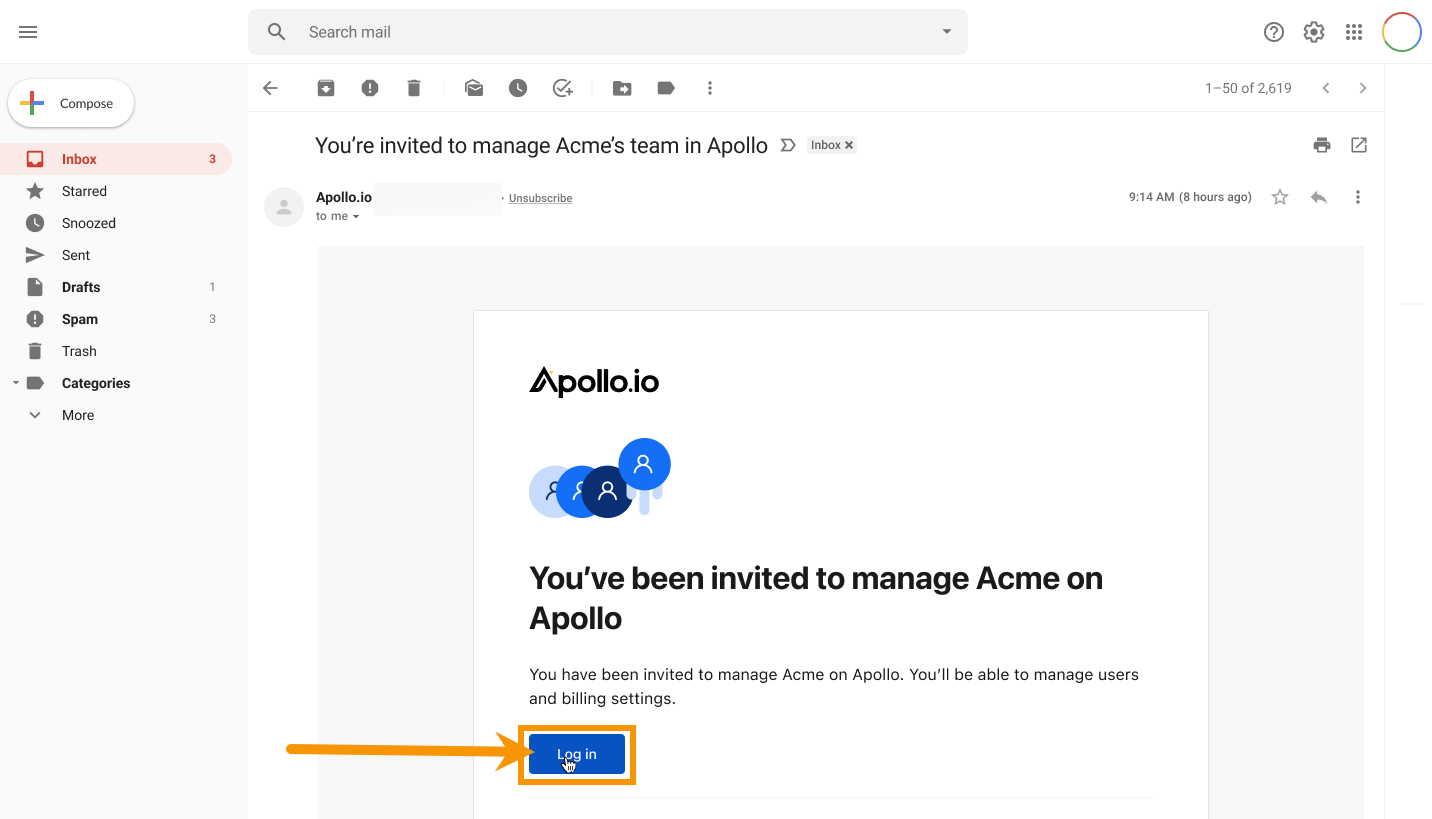Click the 'You've been invited' heading
The height and width of the screenshot is (819, 1432).
pyautogui.click(x=816, y=598)
